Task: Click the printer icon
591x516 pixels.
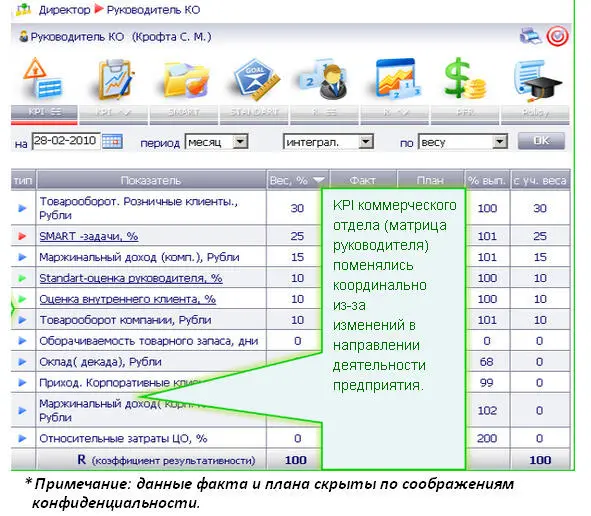Action: click(x=530, y=37)
